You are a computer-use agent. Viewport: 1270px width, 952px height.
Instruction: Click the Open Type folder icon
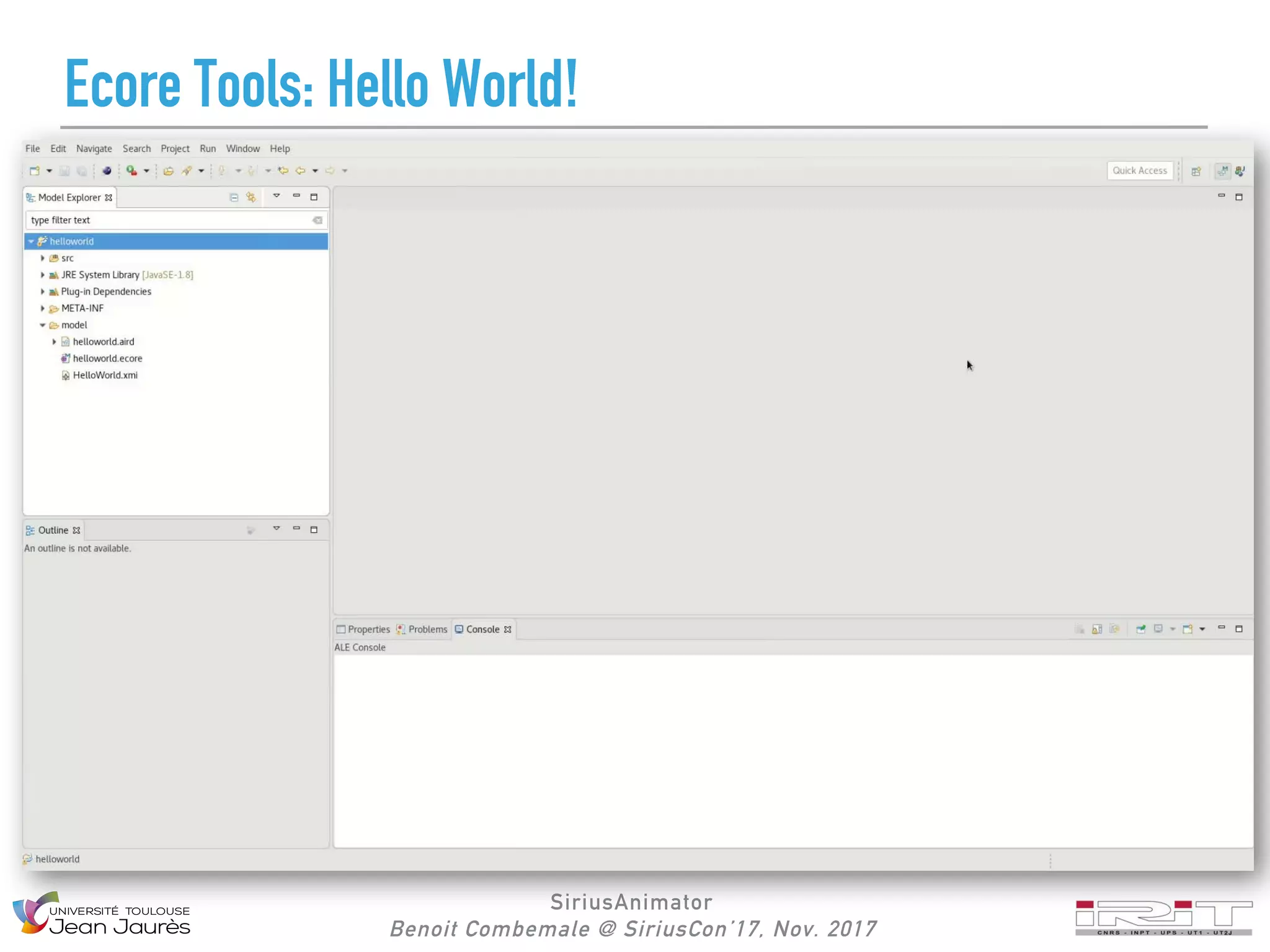pyautogui.click(x=168, y=170)
